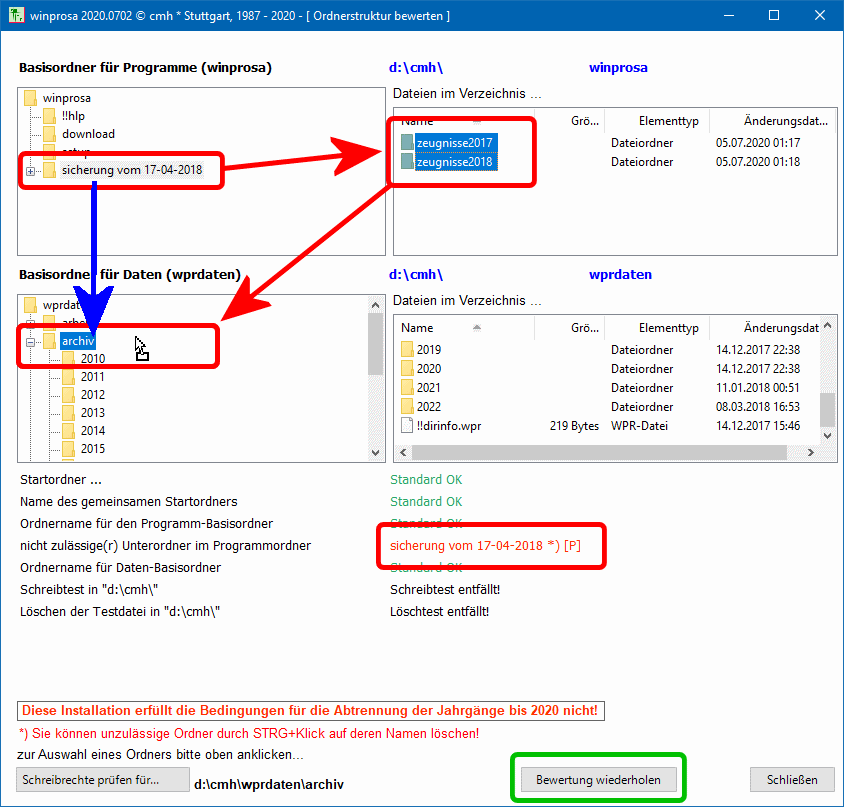The height and width of the screenshot is (807, 844).
Task: Select the zeugnisse2017 folder icon
Action: (x=407, y=143)
